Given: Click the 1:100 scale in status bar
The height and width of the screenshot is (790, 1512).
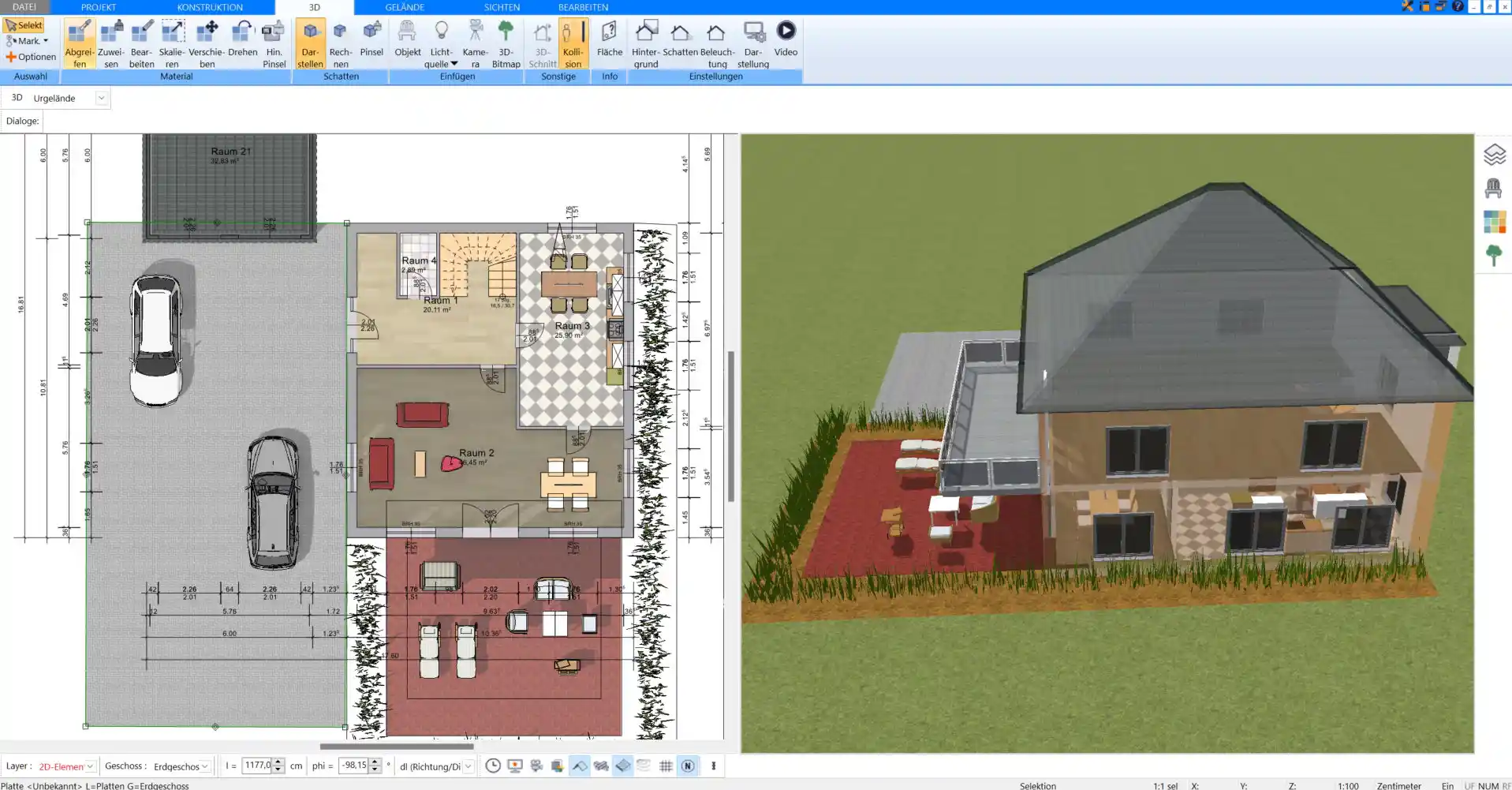Looking at the screenshot, I should [1348, 786].
